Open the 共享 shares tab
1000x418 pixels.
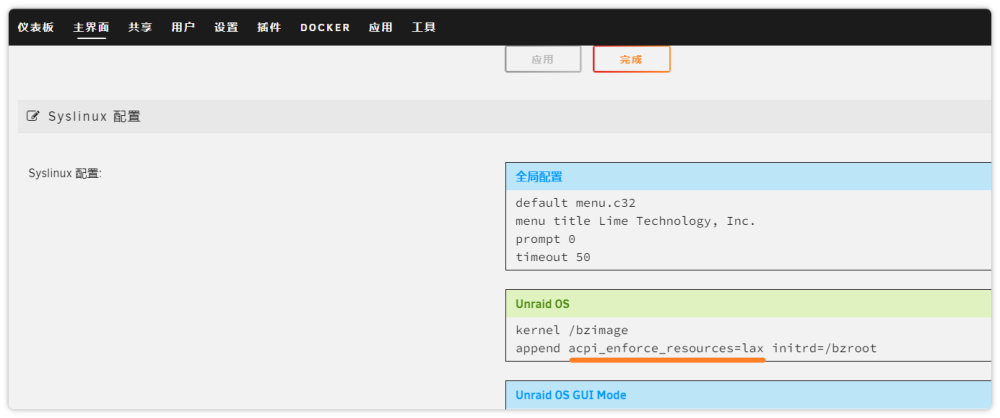point(140,27)
